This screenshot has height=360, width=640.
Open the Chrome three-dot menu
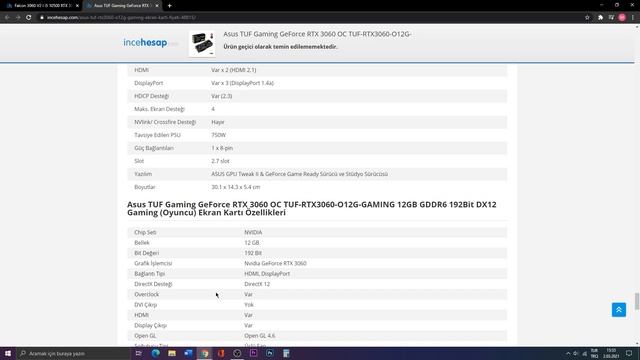coord(633,18)
